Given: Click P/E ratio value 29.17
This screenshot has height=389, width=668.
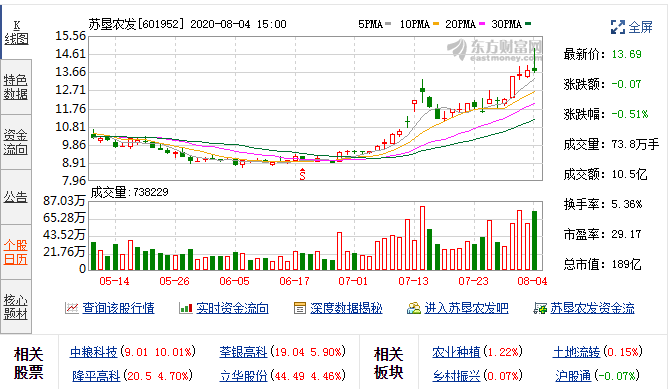Looking at the screenshot, I should point(626,234).
